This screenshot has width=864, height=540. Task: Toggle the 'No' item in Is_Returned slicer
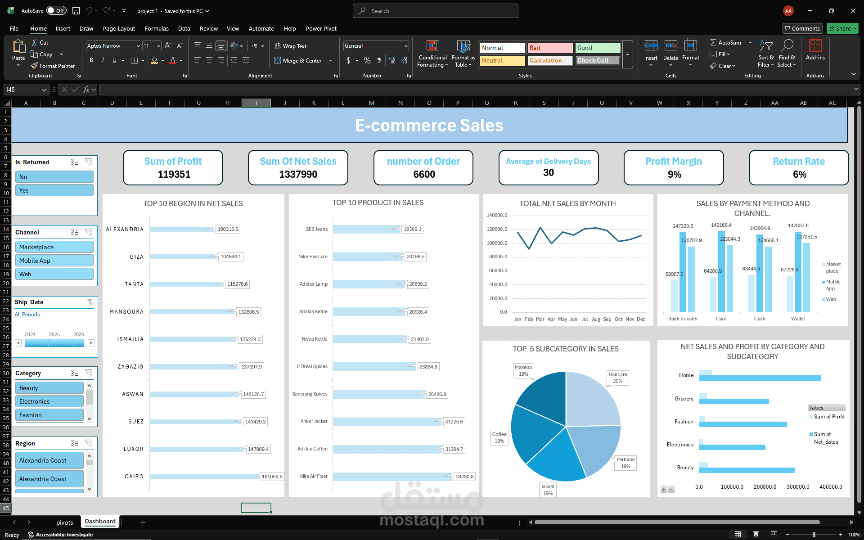pyautogui.click(x=54, y=177)
